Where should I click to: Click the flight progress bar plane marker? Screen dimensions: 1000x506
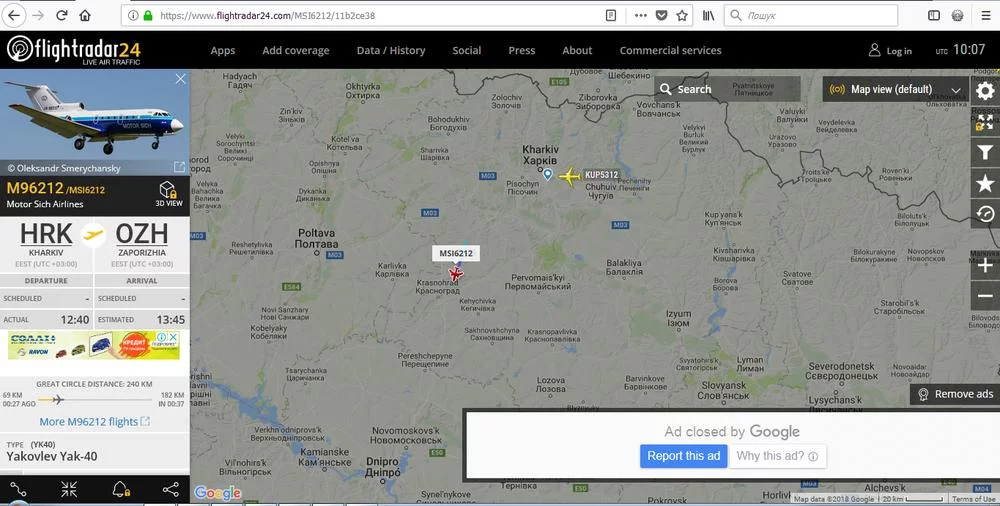pos(57,400)
